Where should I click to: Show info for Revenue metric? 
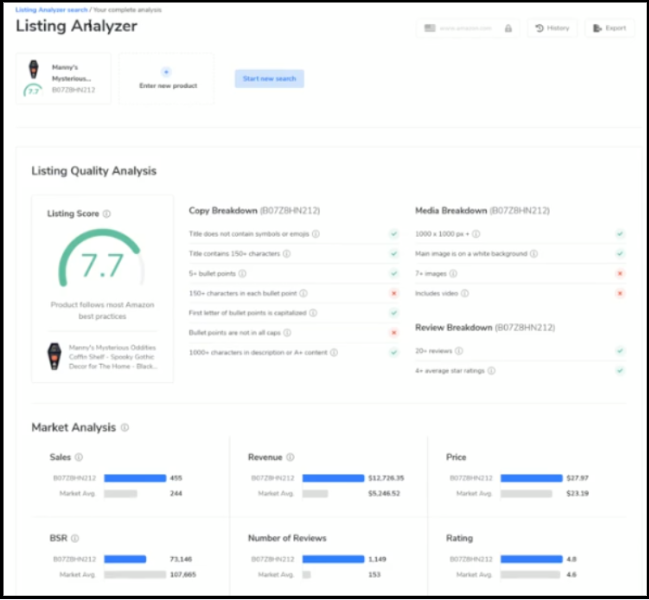tap(290, 457)
